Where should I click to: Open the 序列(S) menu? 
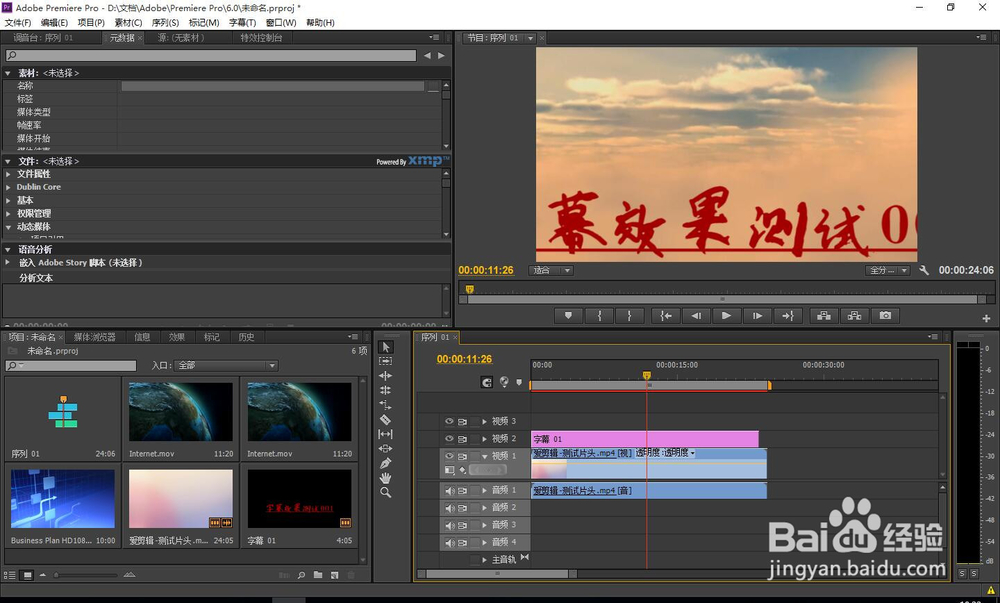165,22
